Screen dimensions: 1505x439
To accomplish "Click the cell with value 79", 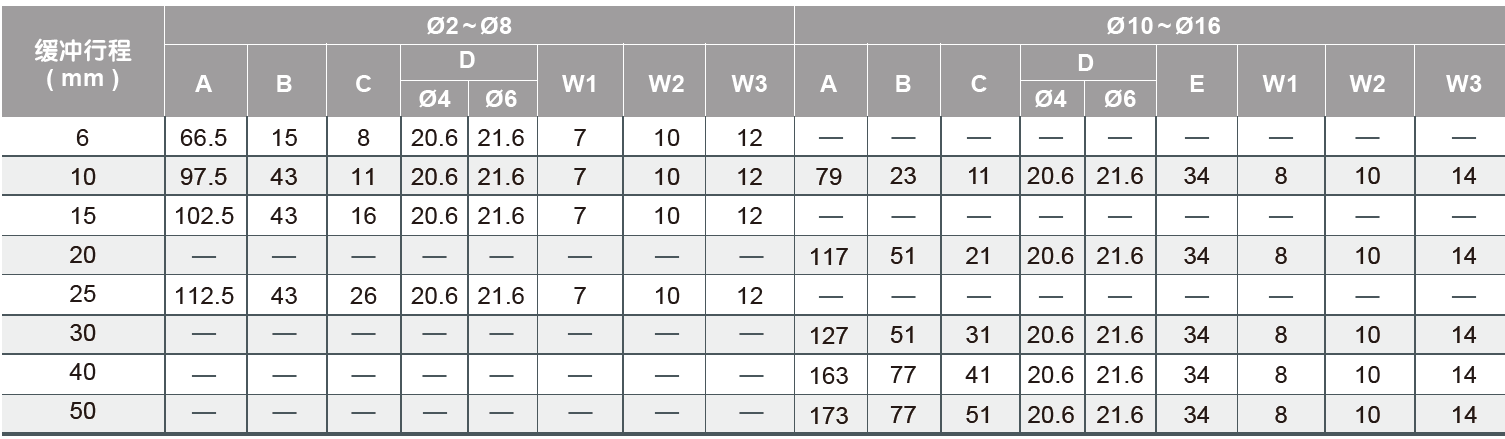I will (828, 177).
